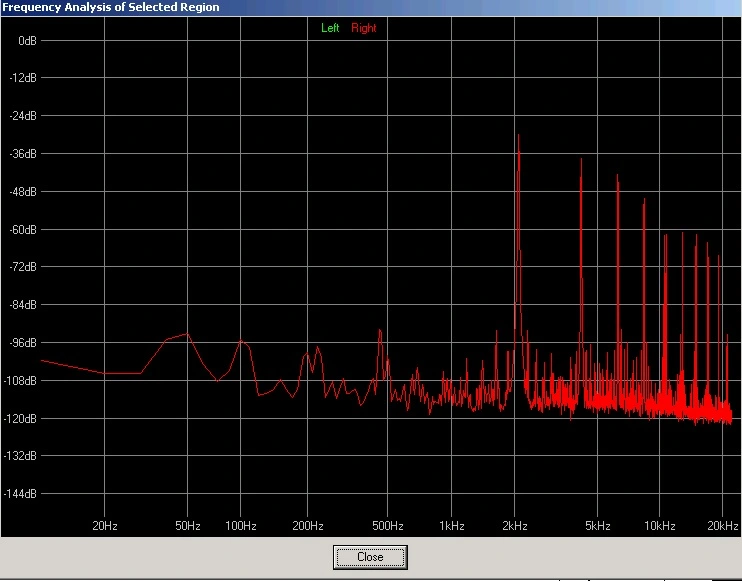Click the 10kHz frequency label
Screen dimensions: 742x581
coord(660,526)
